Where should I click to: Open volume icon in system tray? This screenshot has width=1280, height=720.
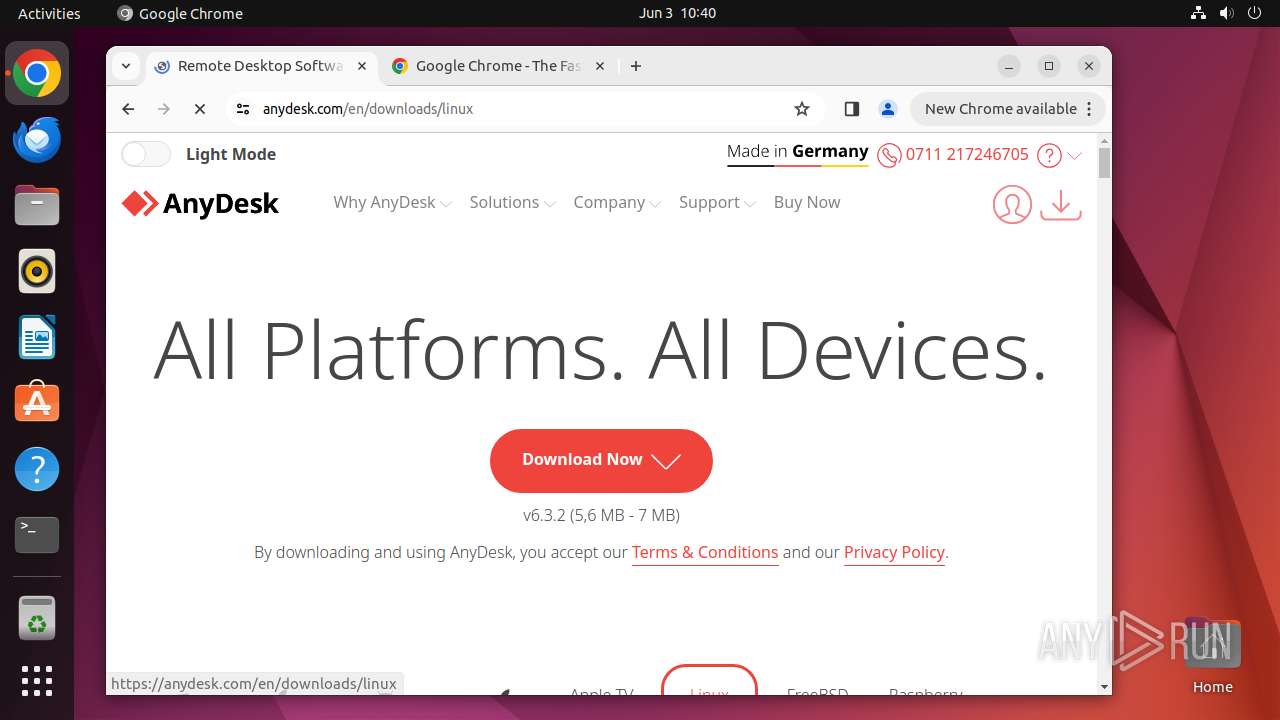tap(1227, 13)
